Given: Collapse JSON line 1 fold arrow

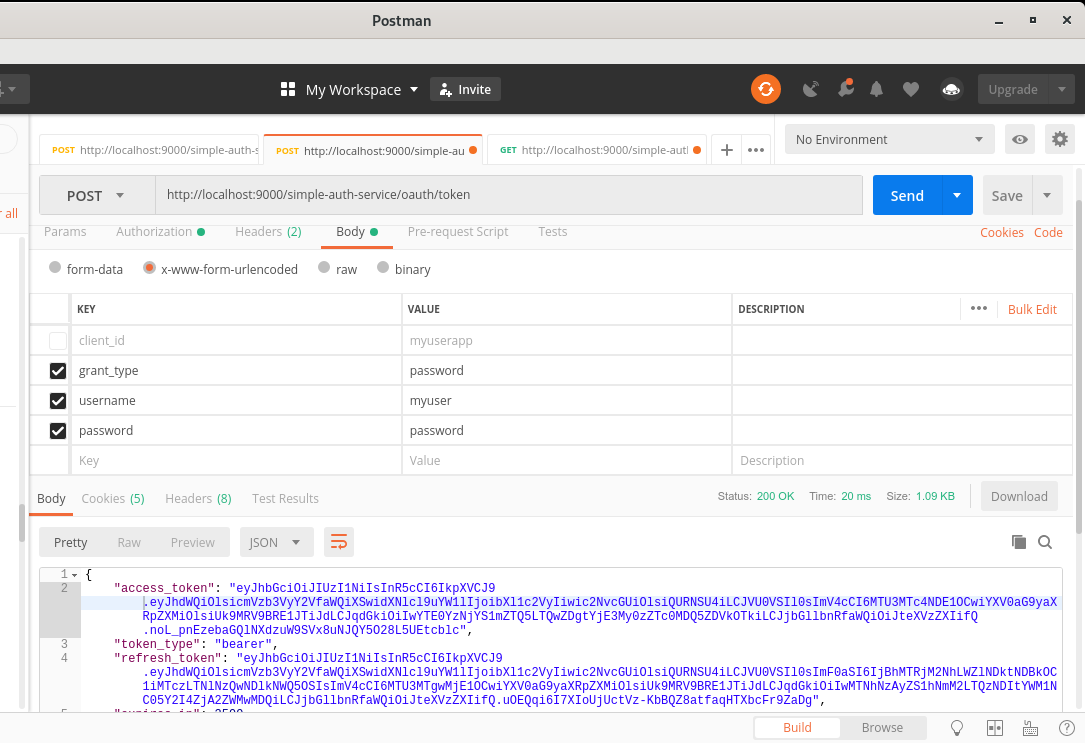Looking at the screenshot, I should coord(74,575).
